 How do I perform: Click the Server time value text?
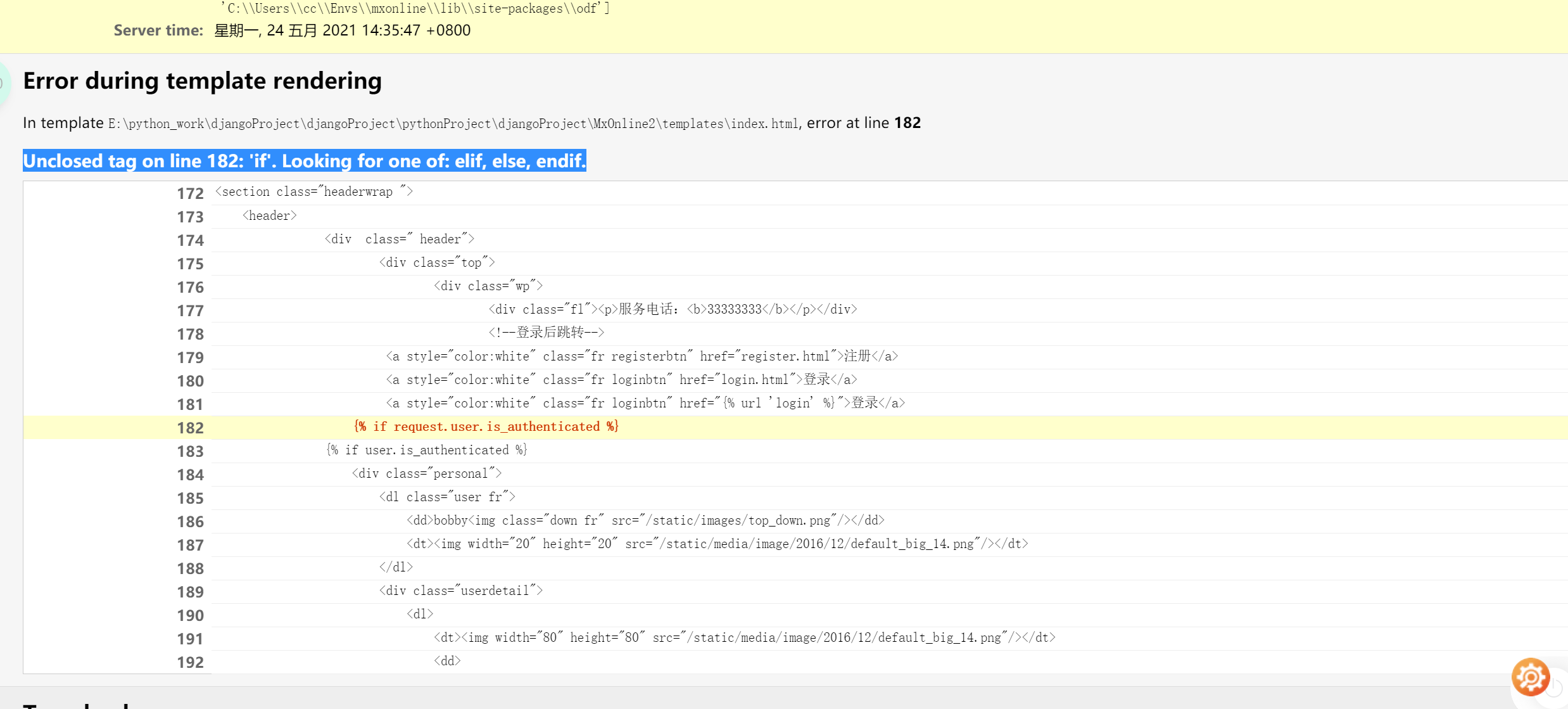pos(342,30)
